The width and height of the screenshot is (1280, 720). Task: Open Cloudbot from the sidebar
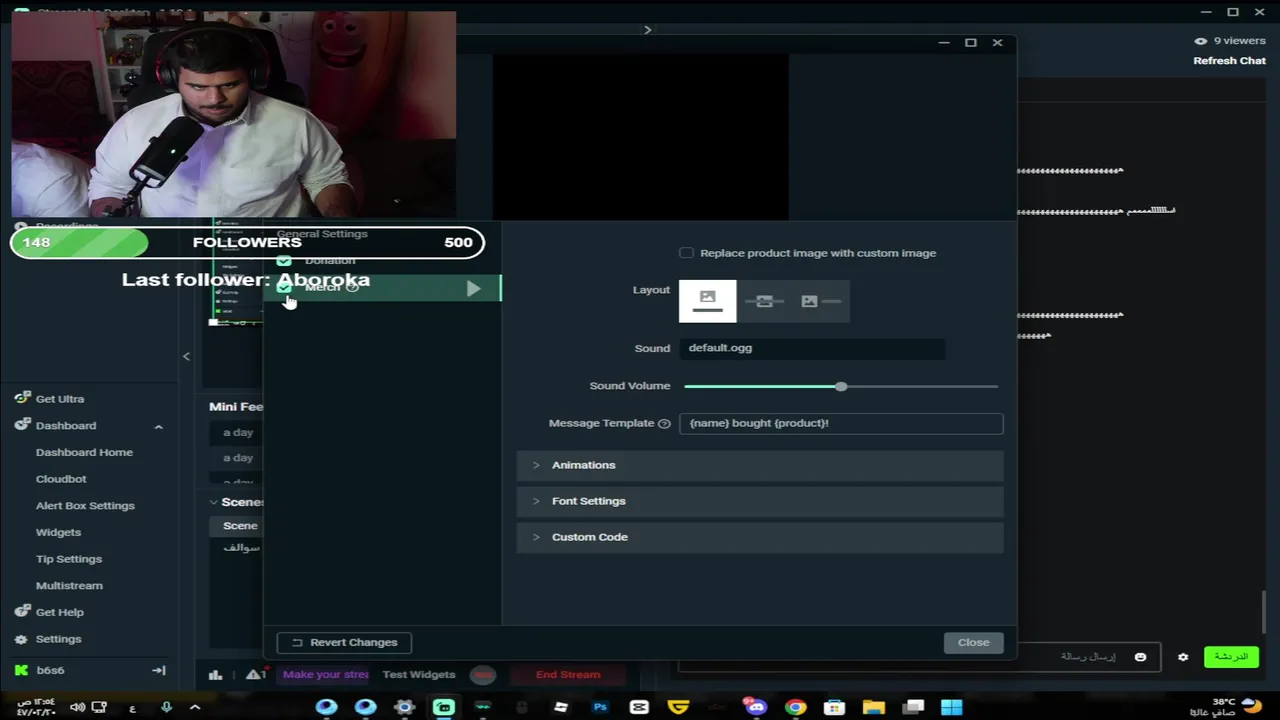pyautogui.click(x=61, y=479)
